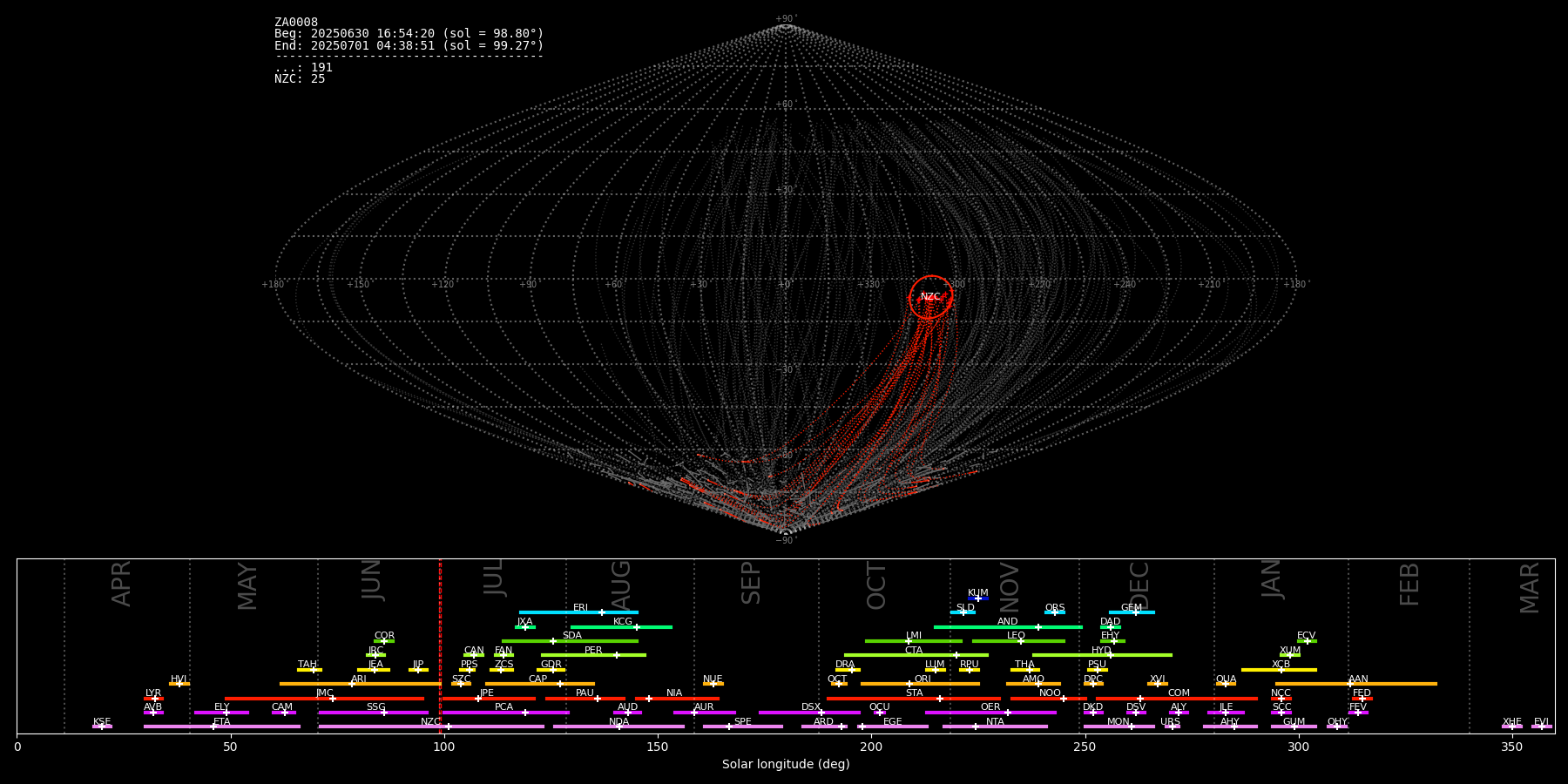Image resolution: width=1568 pixels, height=784 pixels.
Task: Select the red JMC shower bar
Action: [x=324, y=698]
